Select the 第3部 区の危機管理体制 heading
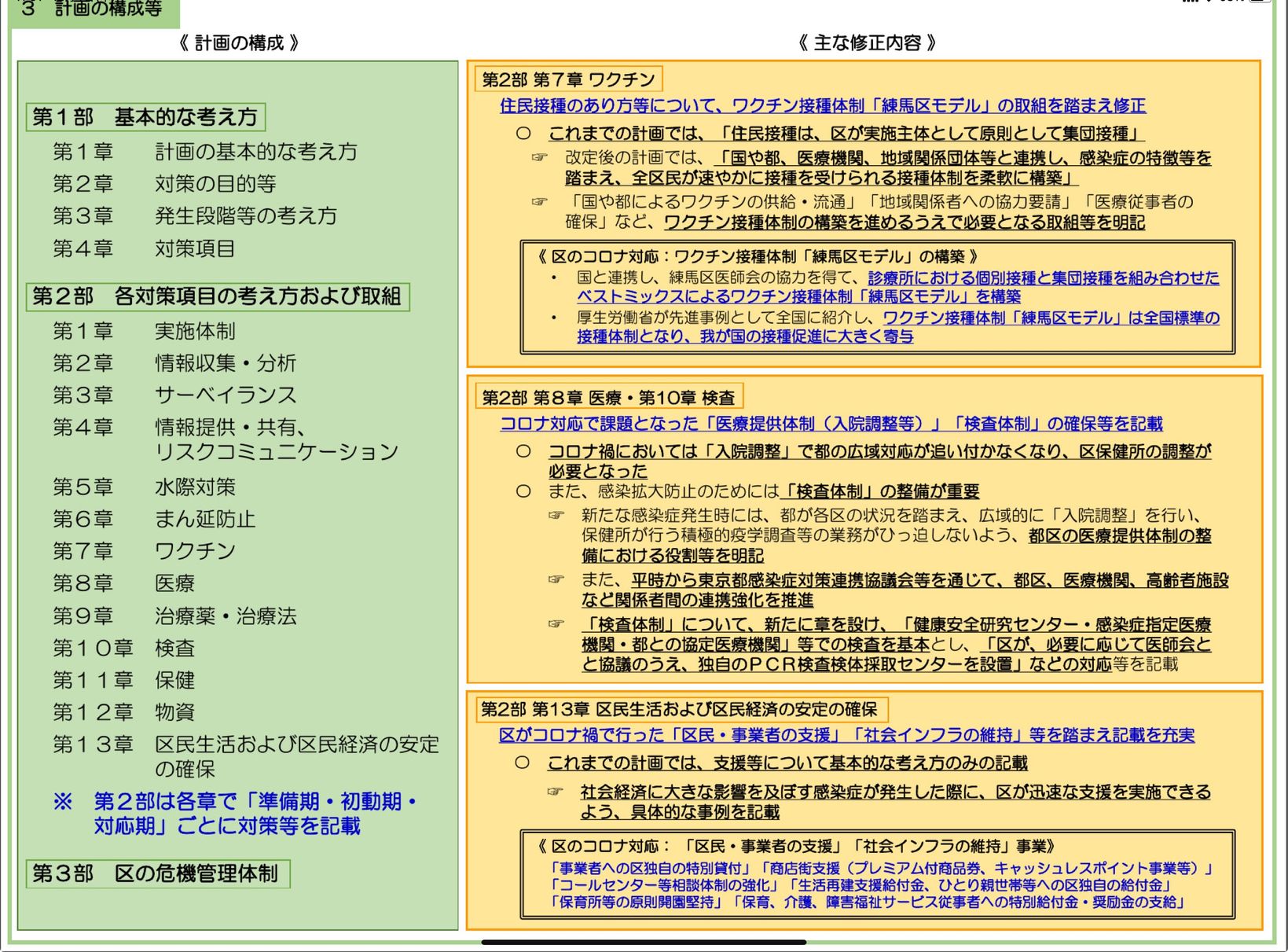 (156, 873)
